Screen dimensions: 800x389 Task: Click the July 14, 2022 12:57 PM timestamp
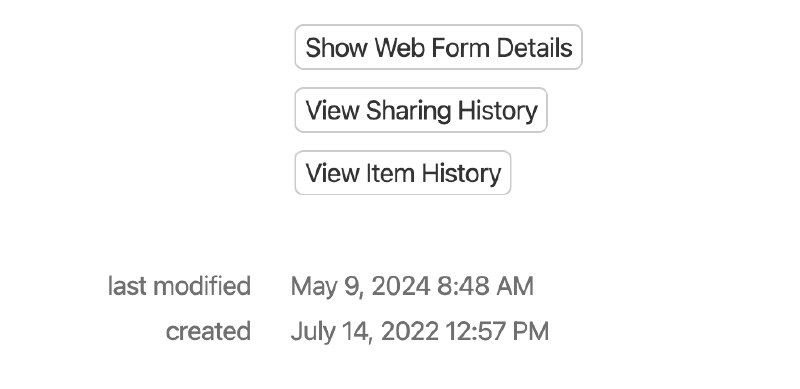pos(419,331)
